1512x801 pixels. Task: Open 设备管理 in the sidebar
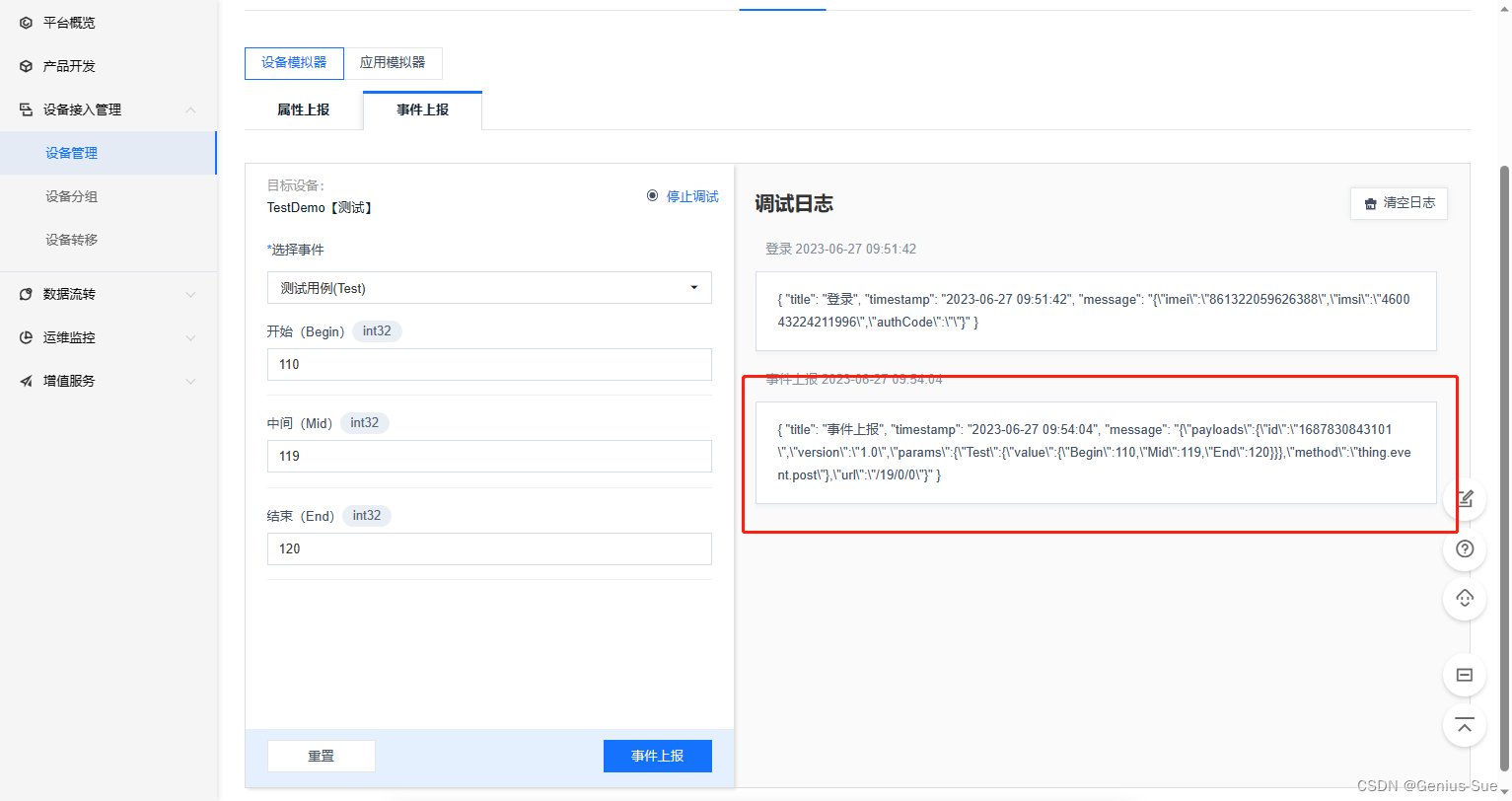[108, 153]
